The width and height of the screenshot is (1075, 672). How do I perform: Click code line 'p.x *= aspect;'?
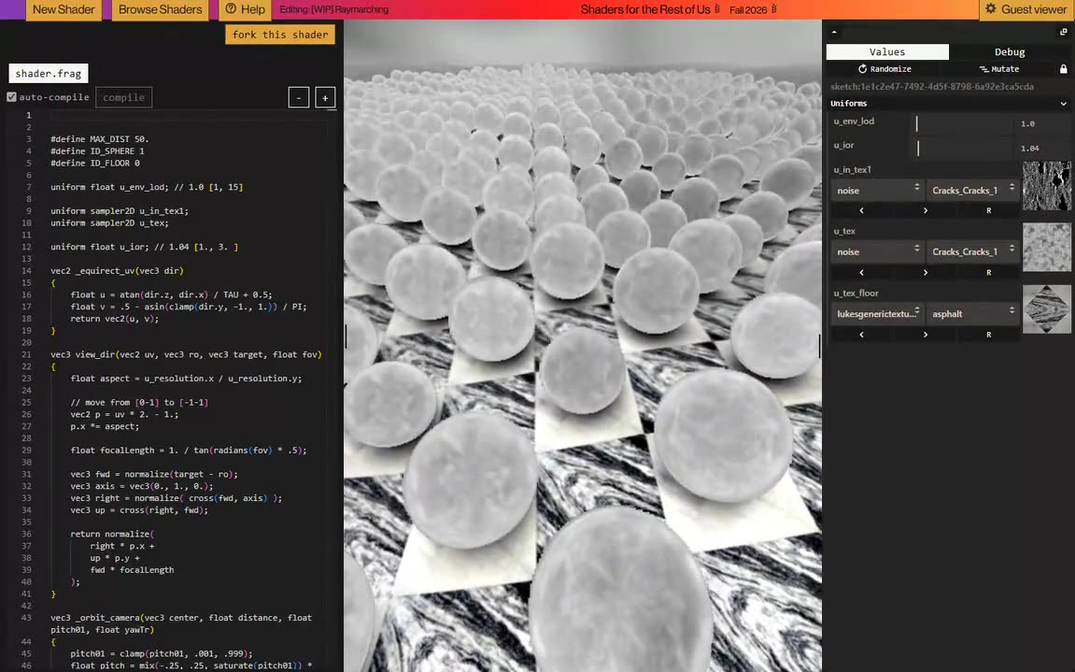[104, 426]
